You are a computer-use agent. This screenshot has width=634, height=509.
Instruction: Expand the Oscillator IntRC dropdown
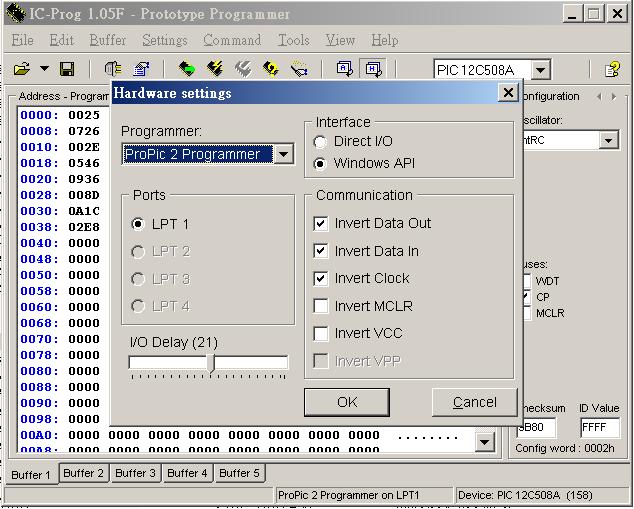pos(609,140)
